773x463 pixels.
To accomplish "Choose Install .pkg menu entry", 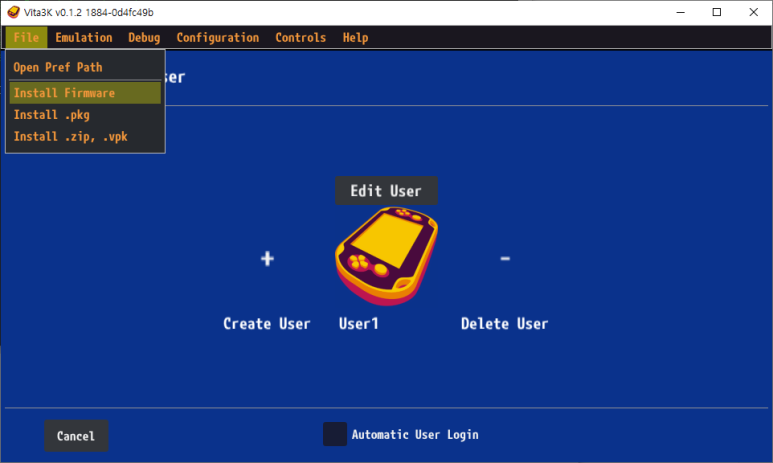I will pos(85,115).
